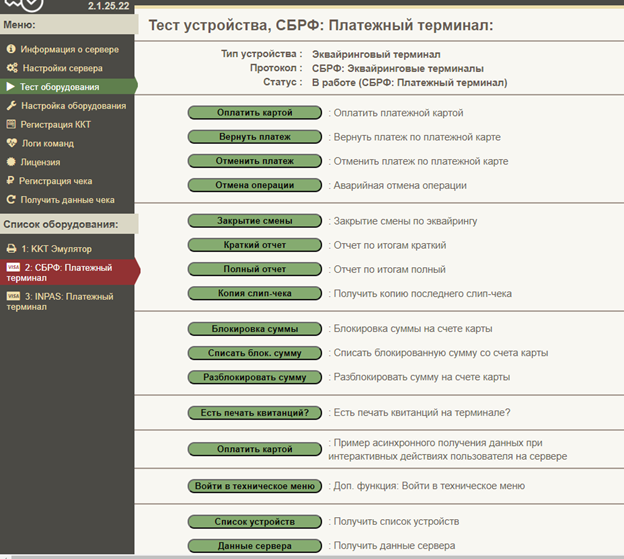Click the Блокировка суммы button

[255, 329]
